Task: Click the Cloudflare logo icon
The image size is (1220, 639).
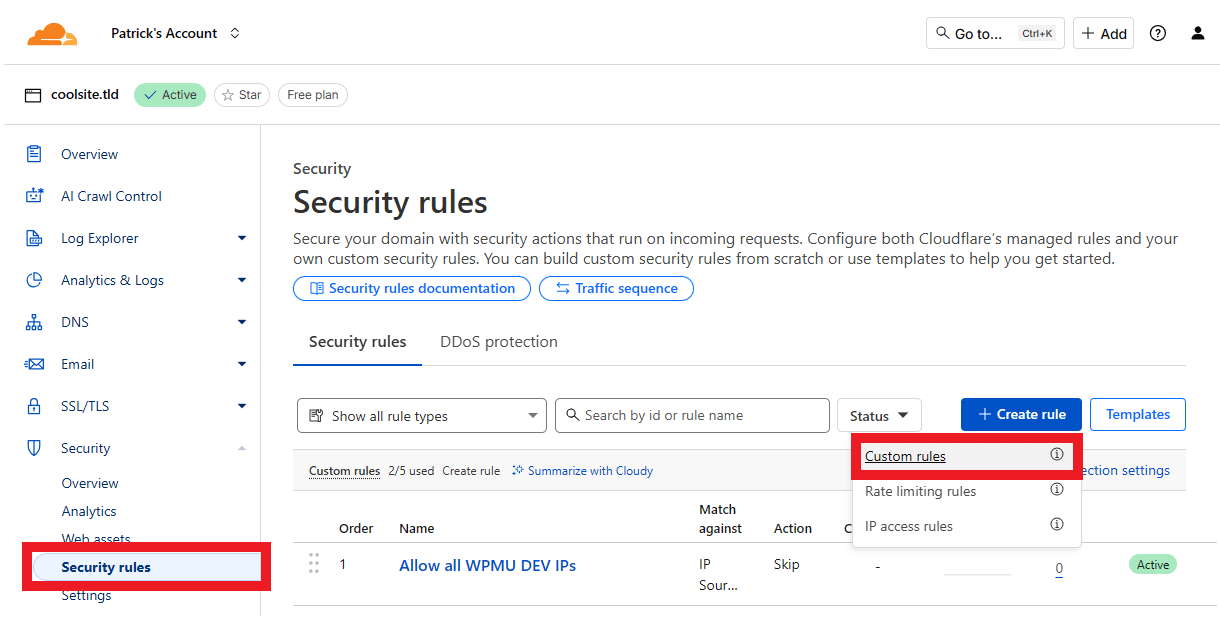Action: pyautogui.click(x=51, y=34)
